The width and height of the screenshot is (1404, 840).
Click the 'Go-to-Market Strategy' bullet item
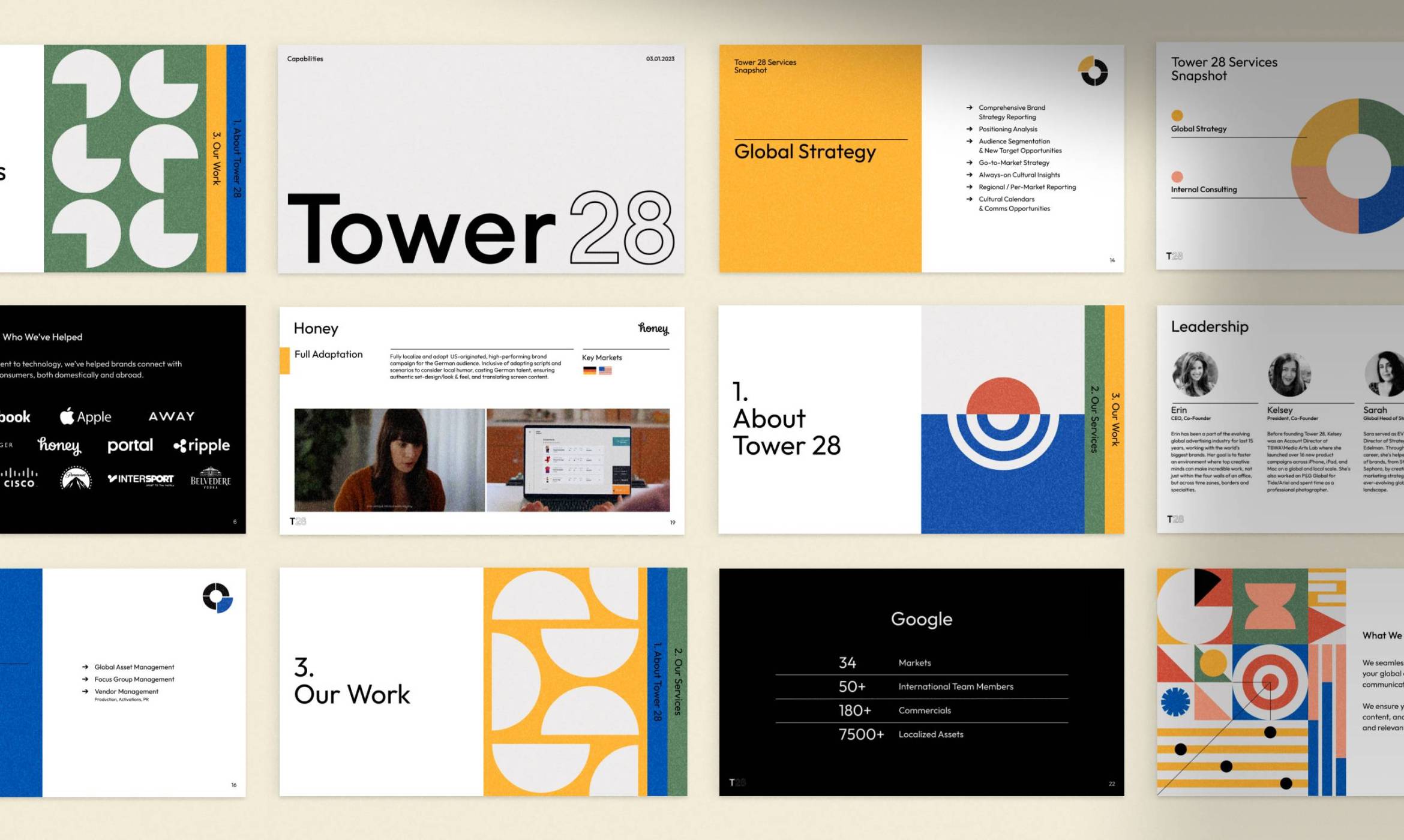point(1013,163)
